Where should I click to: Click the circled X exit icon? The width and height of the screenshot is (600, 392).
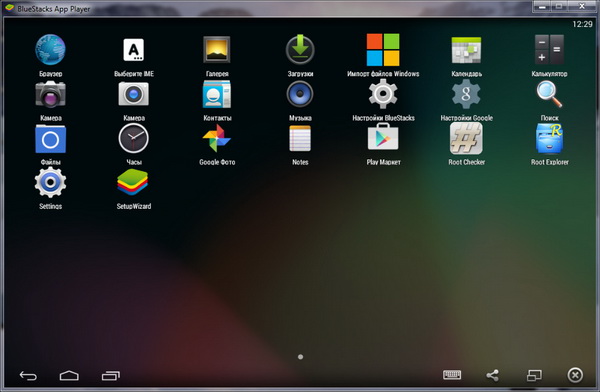[x=575, y=375]
